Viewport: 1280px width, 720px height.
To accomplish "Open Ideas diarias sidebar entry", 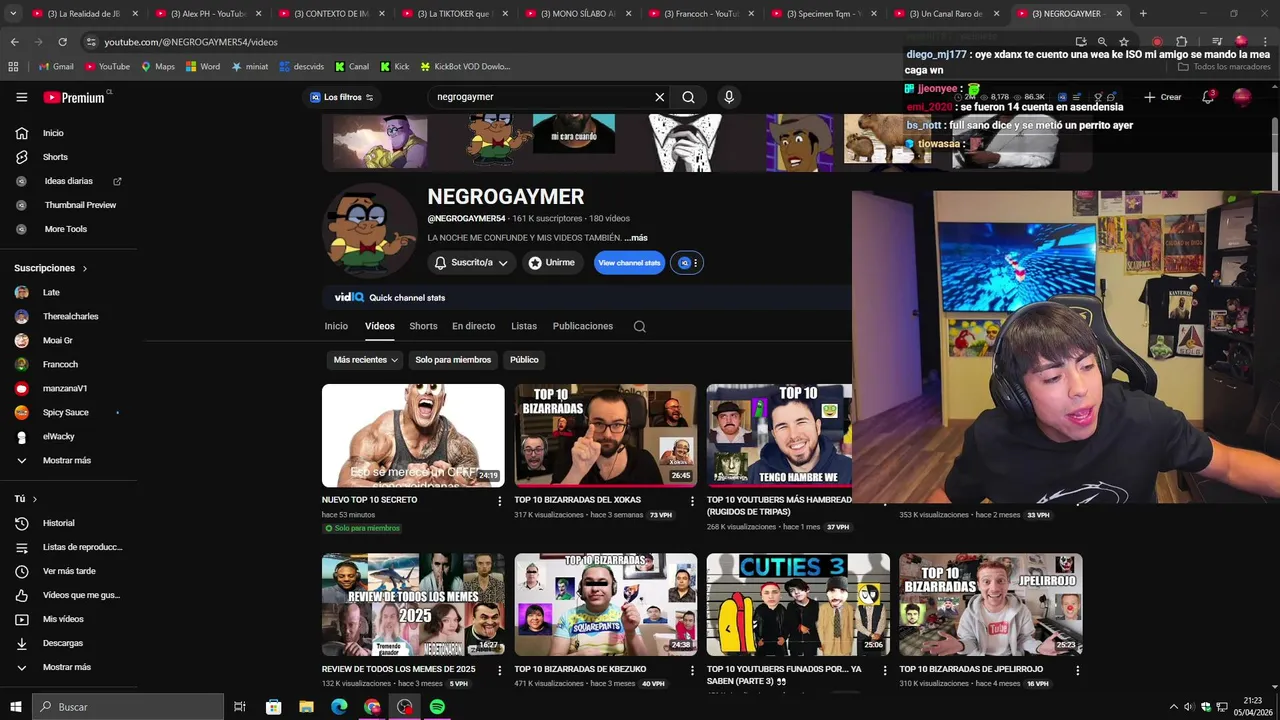I will pyautogui.click(x=69, y=181).
